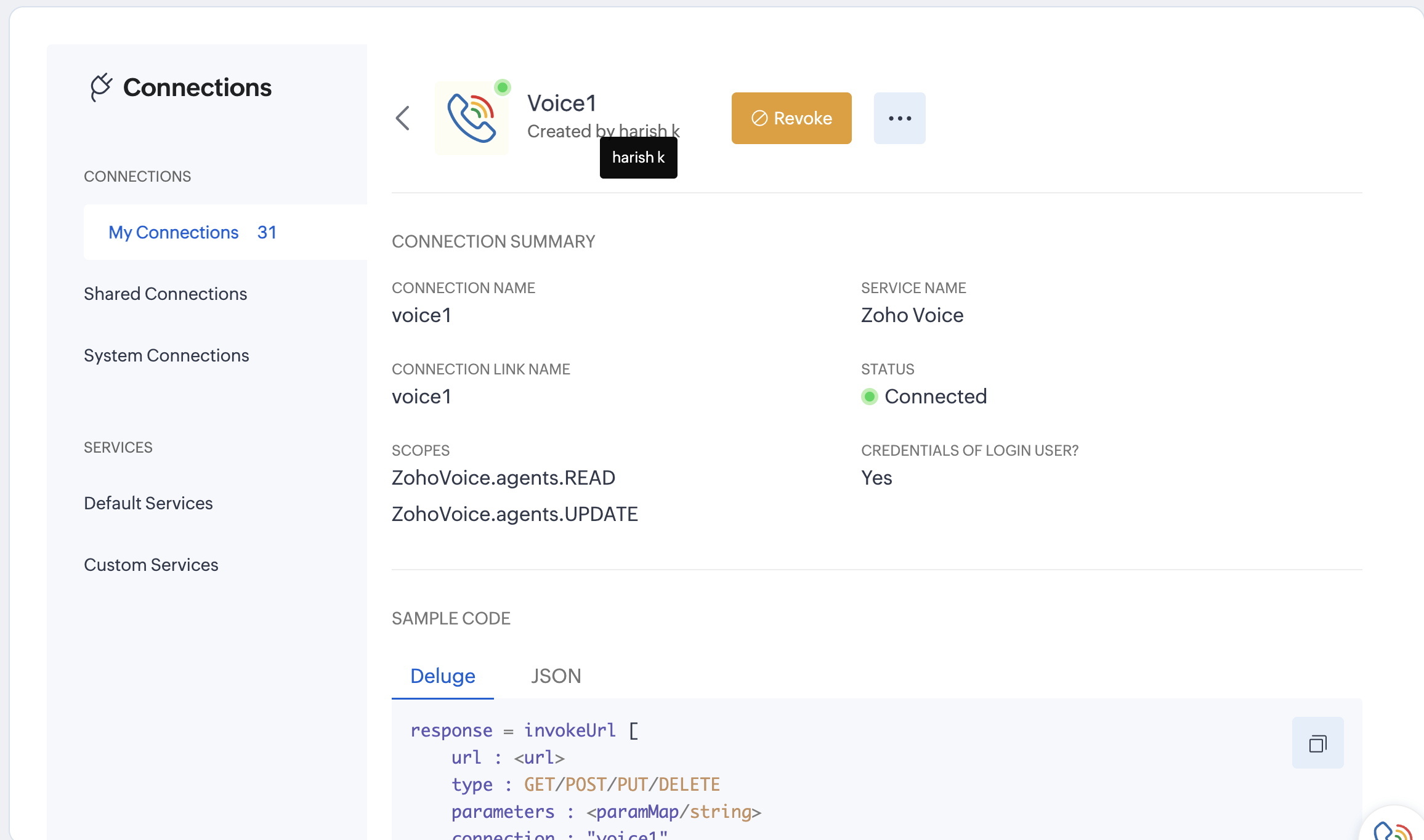The image size is (1424, 840).
Task: Go to Shared Connections
Action: (165, 294)
